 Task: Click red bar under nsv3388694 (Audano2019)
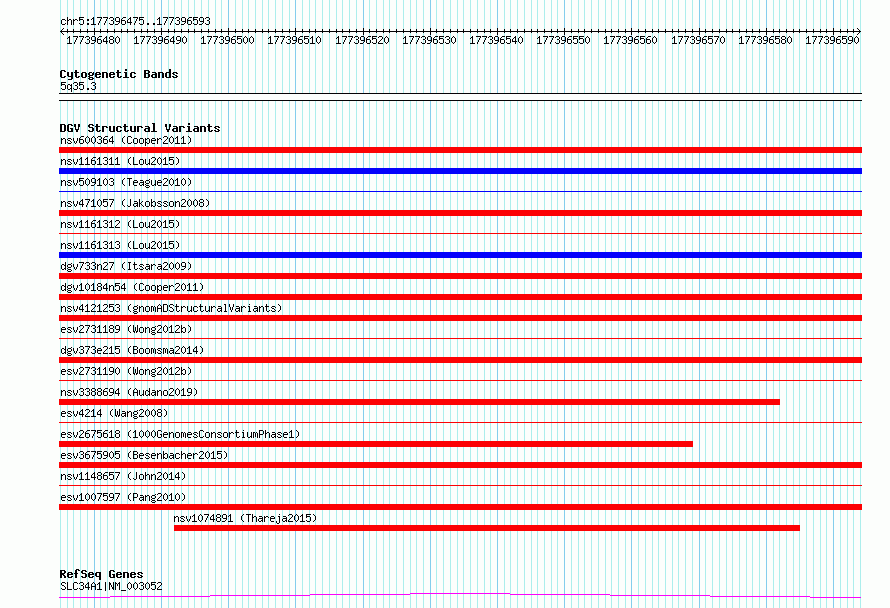(x=419, y=402)
